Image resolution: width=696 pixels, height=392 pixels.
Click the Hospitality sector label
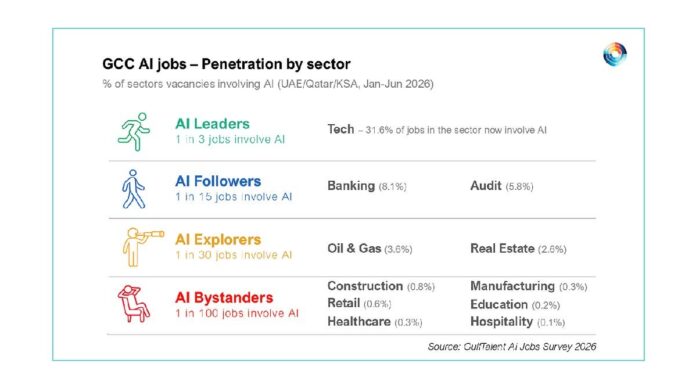[x=501, y=321]
